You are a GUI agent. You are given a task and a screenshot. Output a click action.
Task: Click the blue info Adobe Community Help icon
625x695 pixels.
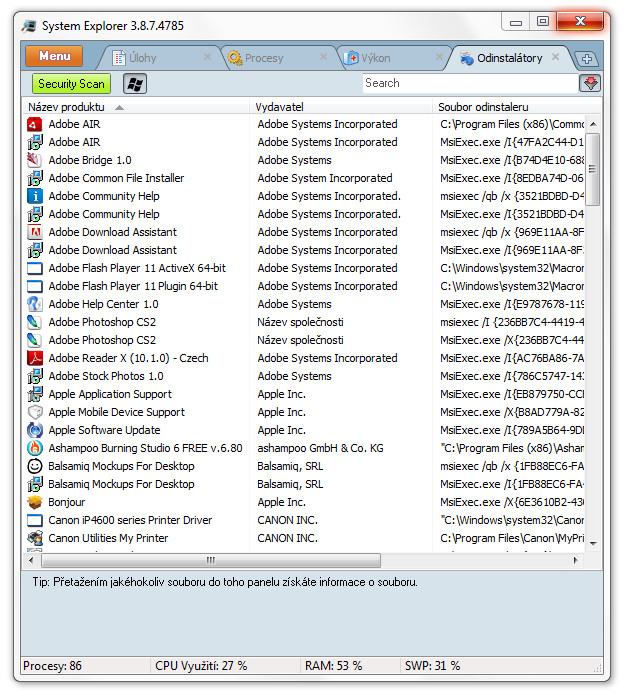point(35,196)
